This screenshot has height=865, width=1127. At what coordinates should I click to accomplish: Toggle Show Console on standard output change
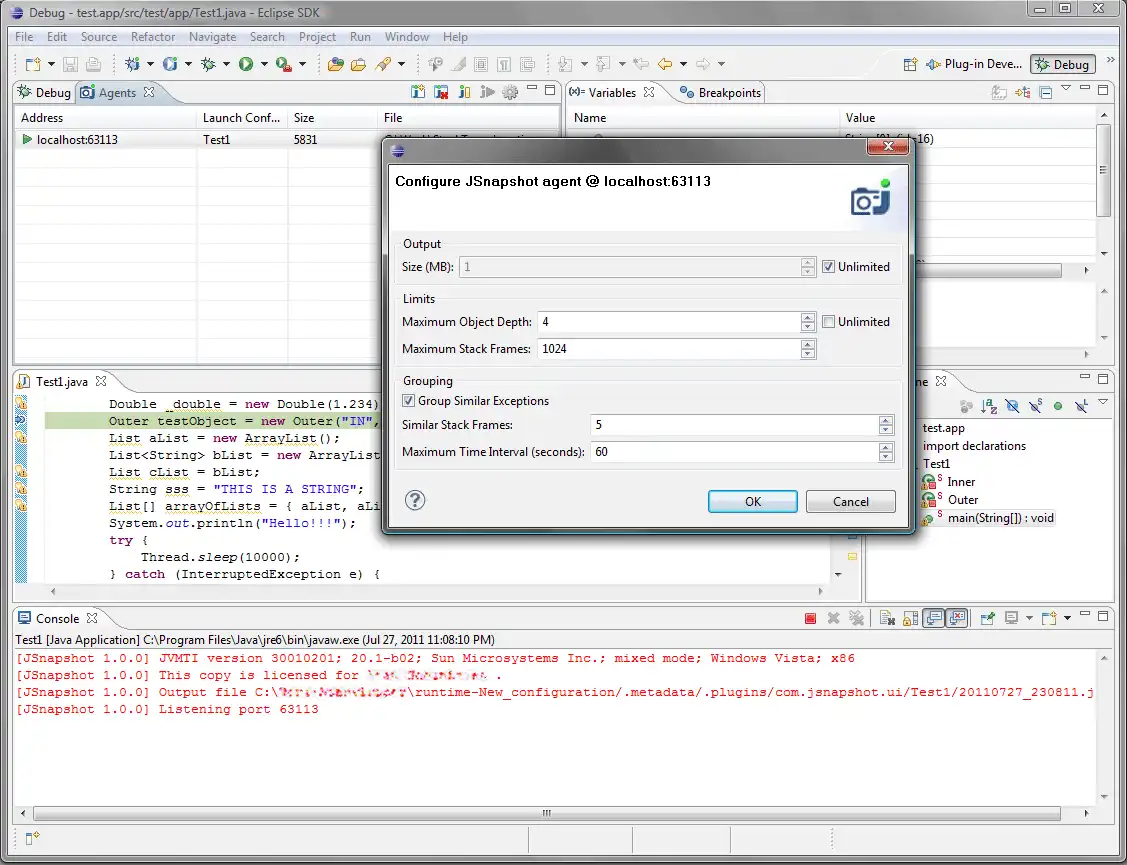(933, 618)
